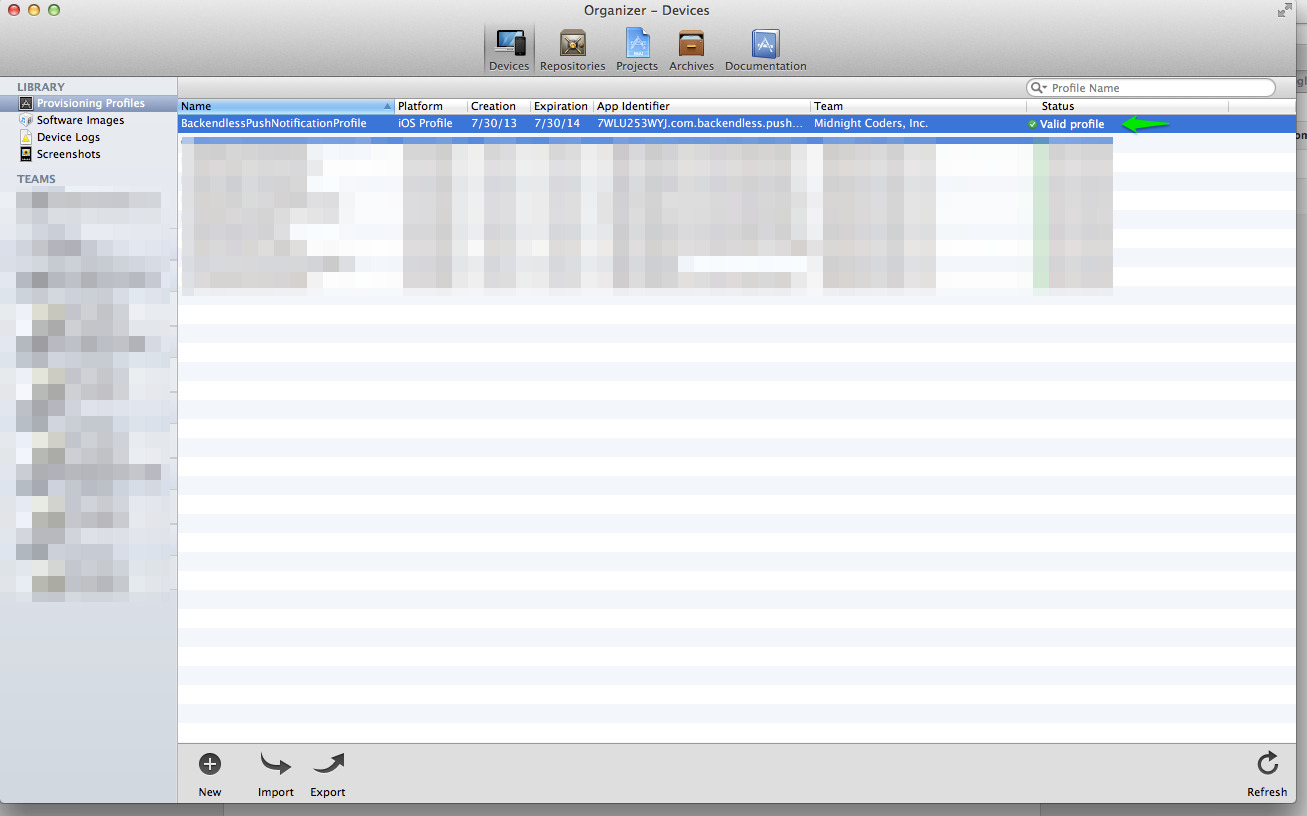Click the Import arrow icon
The width and height of the screenshot is (1307, 816).
275,764
